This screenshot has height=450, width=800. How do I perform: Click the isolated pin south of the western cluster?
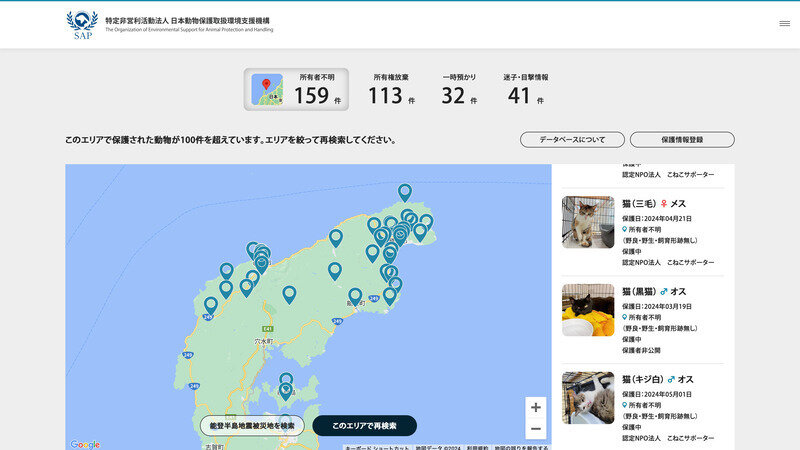tap(289, 293)
